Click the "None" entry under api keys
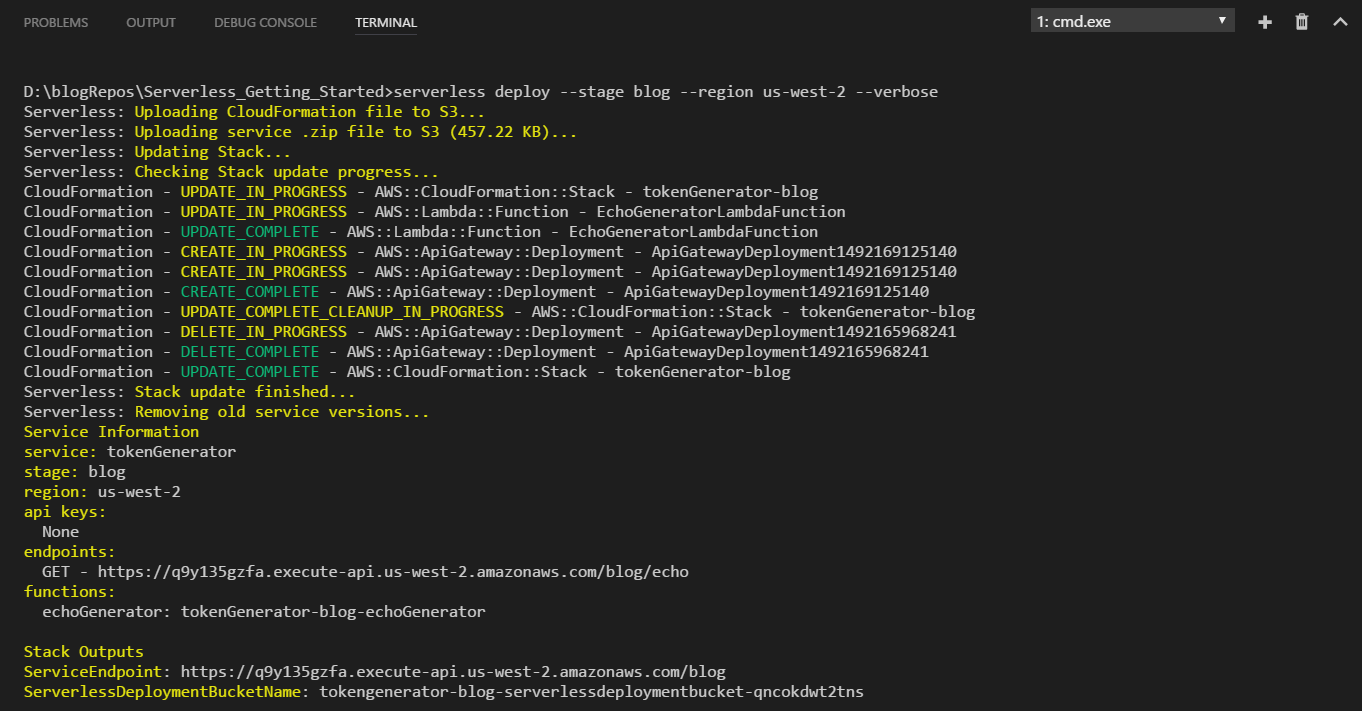Screen dimensions: 1362x711 tap(60, 531)
